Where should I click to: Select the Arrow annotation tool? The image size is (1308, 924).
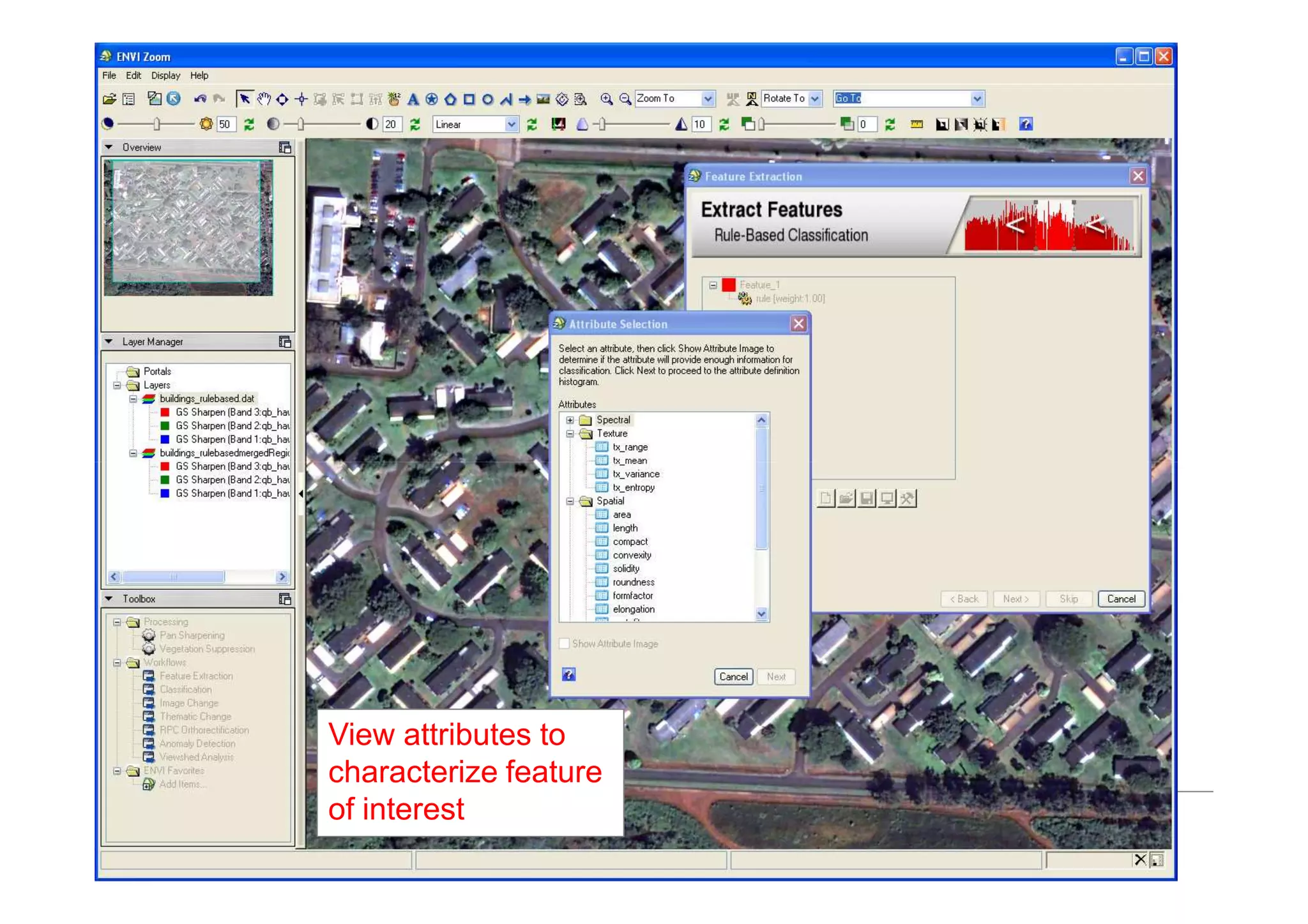click(524, 99)
